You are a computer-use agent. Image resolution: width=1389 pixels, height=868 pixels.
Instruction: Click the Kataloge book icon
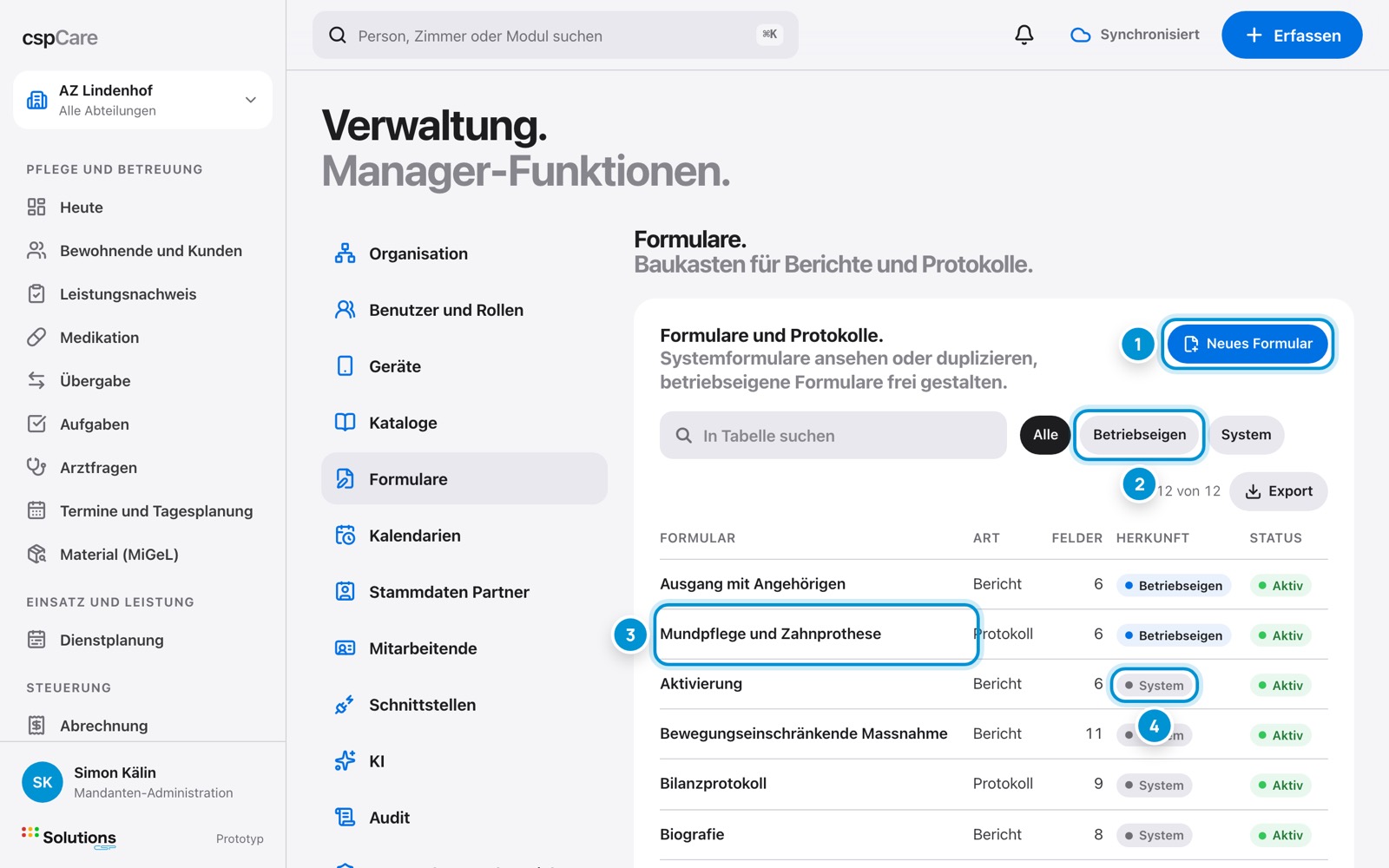pyautogui.click(x=345, y=423)
